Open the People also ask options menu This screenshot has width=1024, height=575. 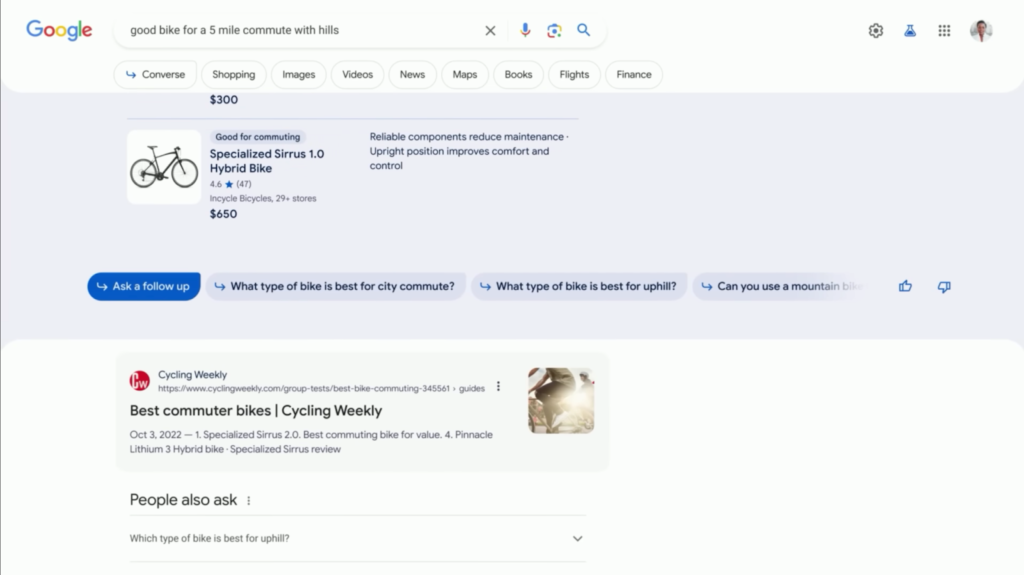point(249,501)
